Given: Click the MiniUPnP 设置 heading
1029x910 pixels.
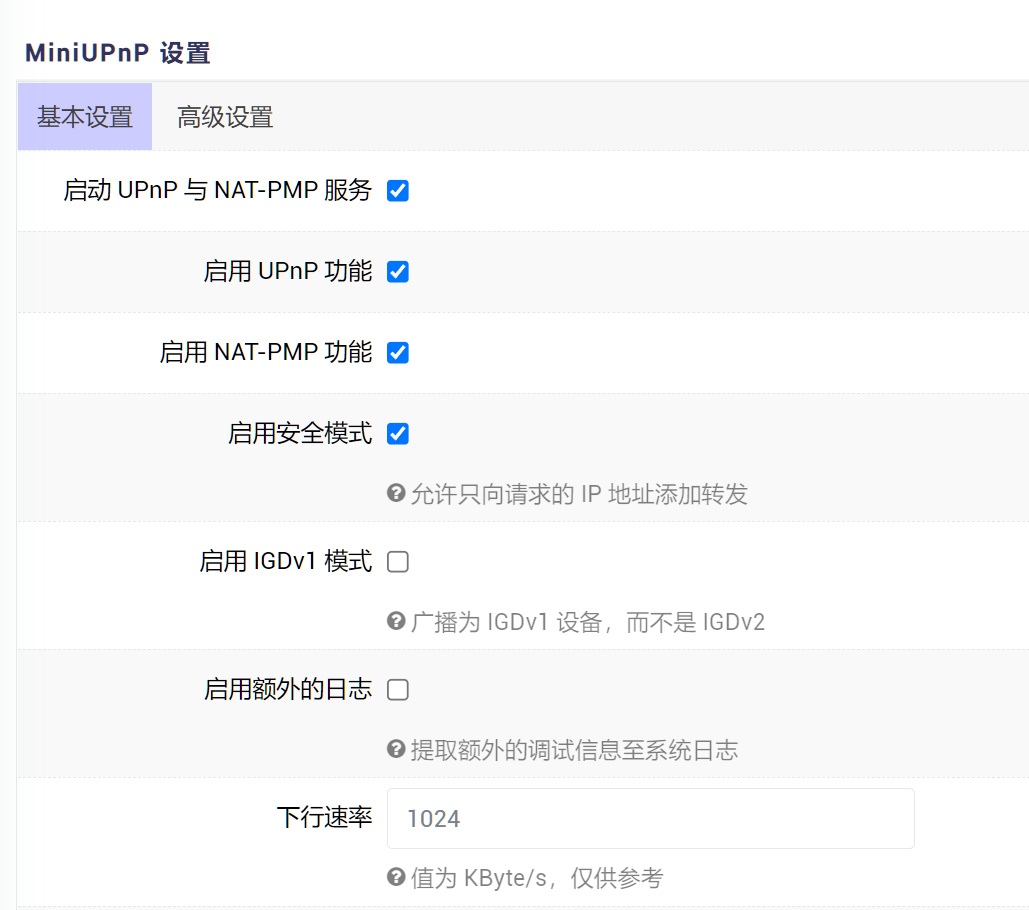Looking at the screenshot, I should click(117, 52).
